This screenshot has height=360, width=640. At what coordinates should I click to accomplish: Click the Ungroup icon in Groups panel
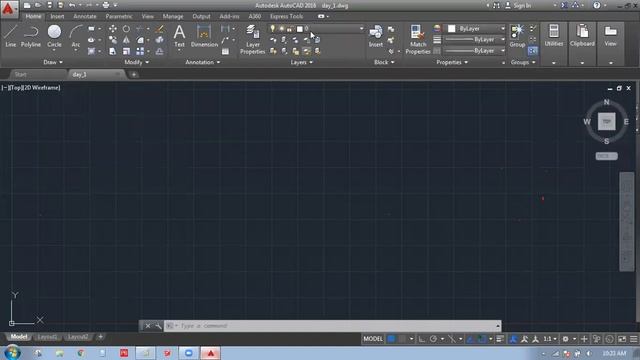tap(533, 29)
